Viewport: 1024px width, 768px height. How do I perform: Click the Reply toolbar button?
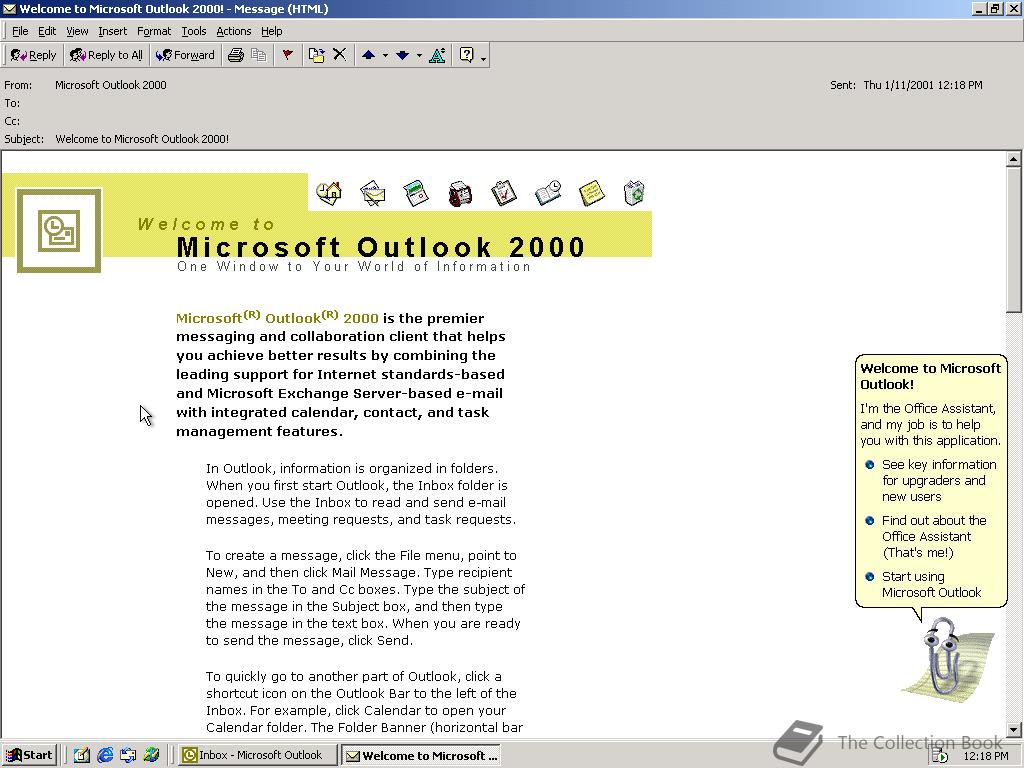click(x=33, y=56)
